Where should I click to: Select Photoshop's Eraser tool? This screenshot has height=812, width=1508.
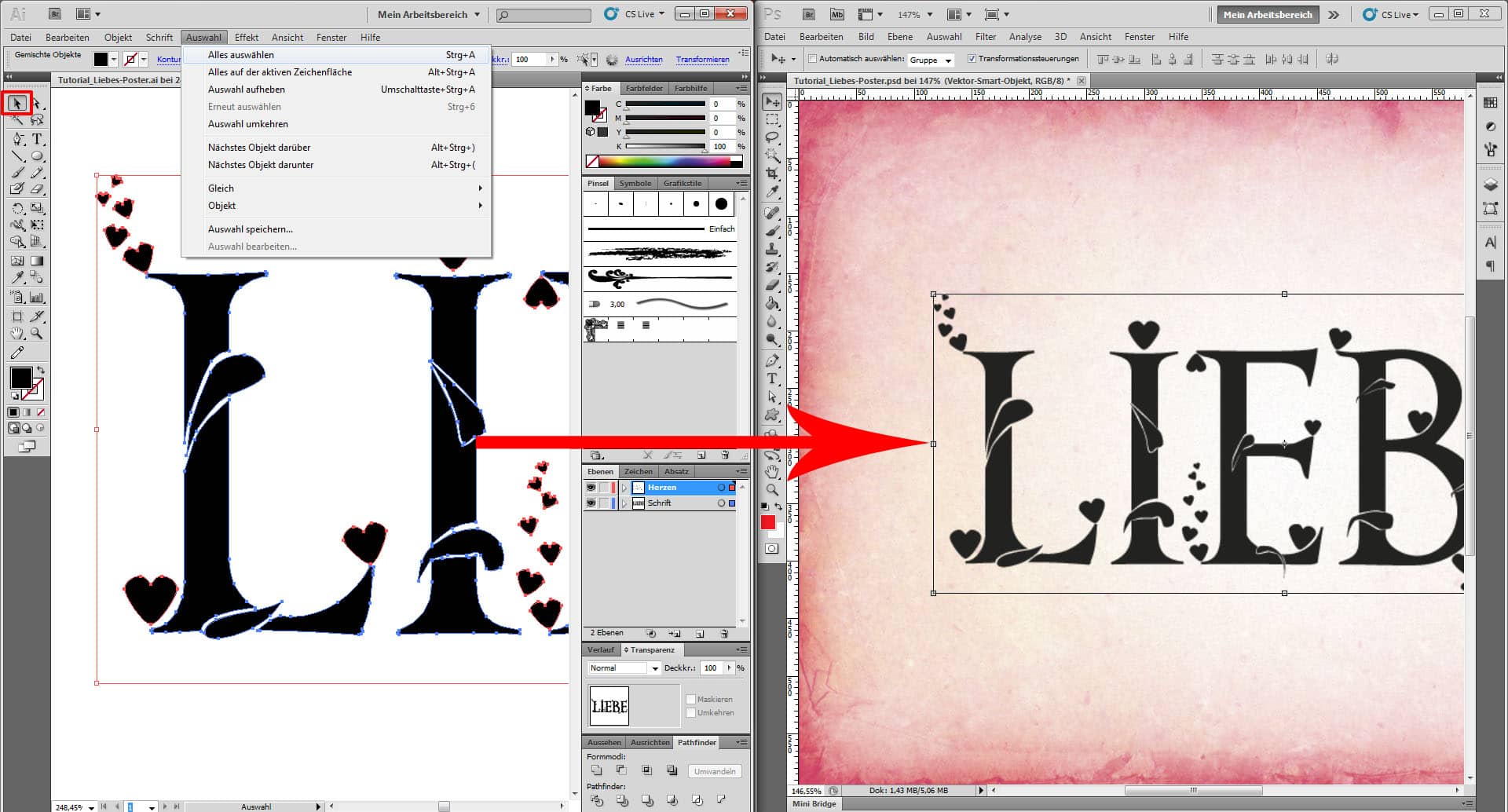(x=774, y=284)
